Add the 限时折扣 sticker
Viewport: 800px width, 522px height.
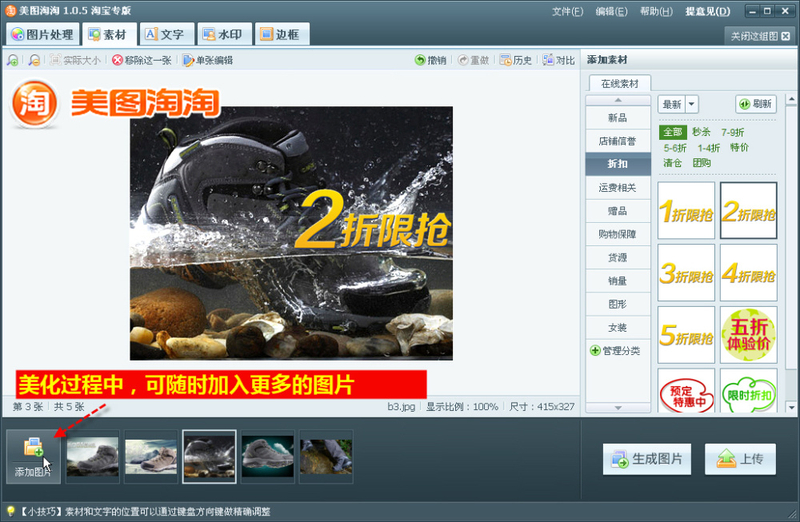tap(748, 391)
